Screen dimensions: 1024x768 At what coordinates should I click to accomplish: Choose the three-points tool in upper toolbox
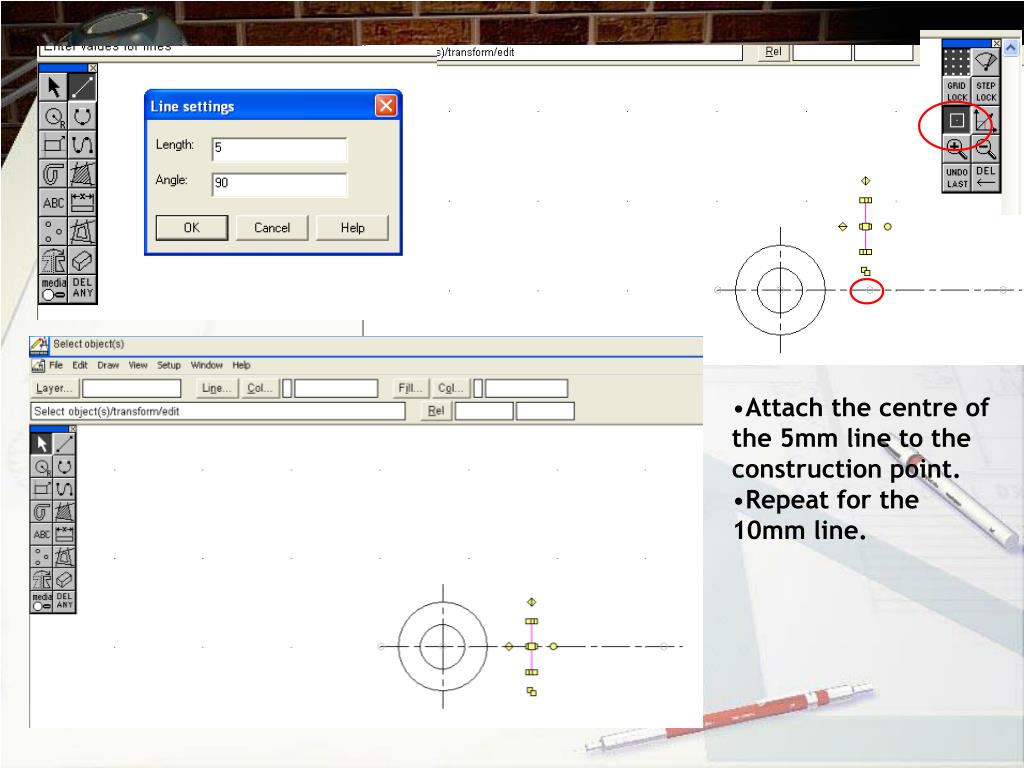[54, 231]
